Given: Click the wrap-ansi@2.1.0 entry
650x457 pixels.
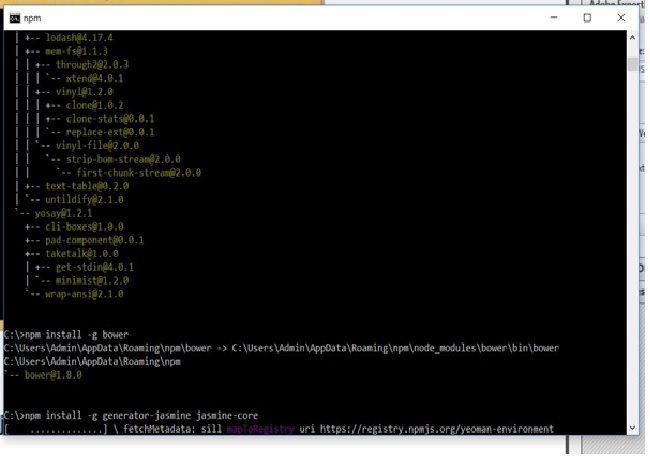Looking at the screenshot, I should point(84,294).
